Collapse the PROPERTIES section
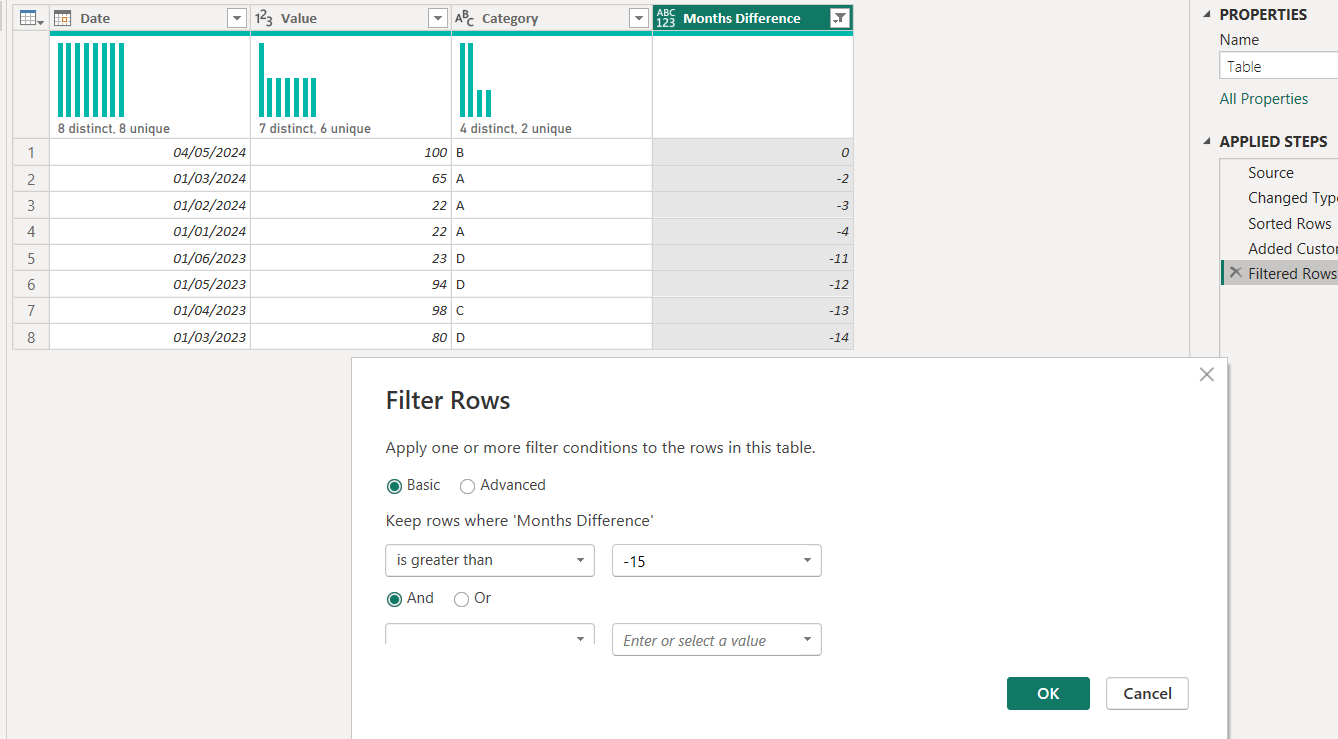Image resolution: width=1338 pixels, height=739 pixels. pyautogui.click(x=1206, y=14)
